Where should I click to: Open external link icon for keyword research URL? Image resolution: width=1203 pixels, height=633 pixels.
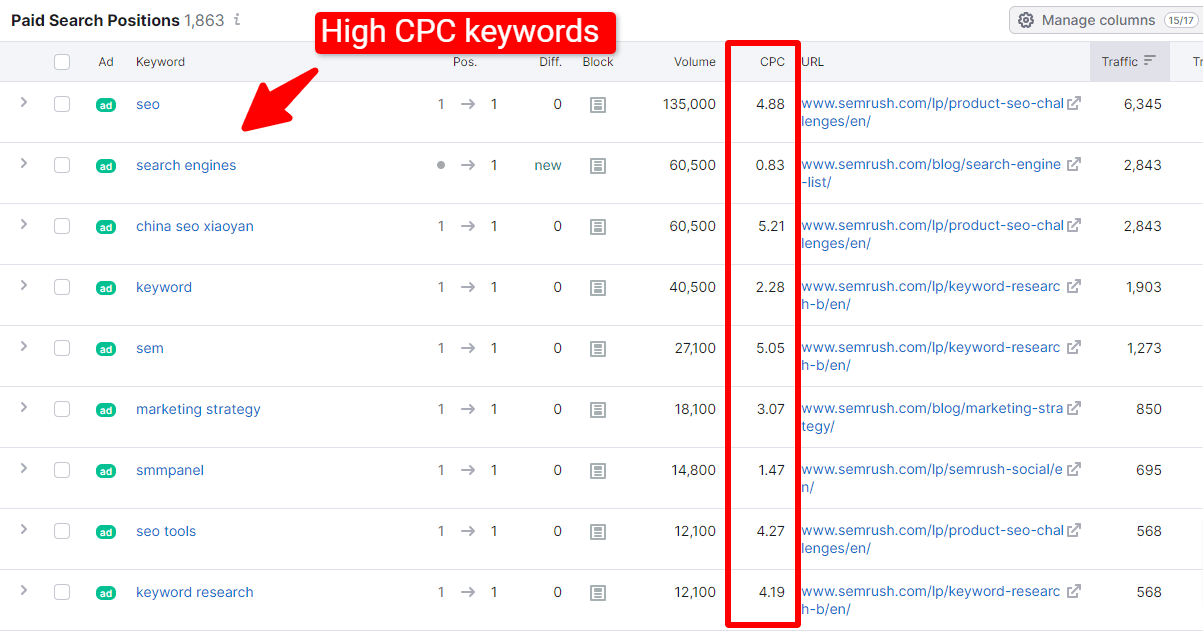[1074, 591]
